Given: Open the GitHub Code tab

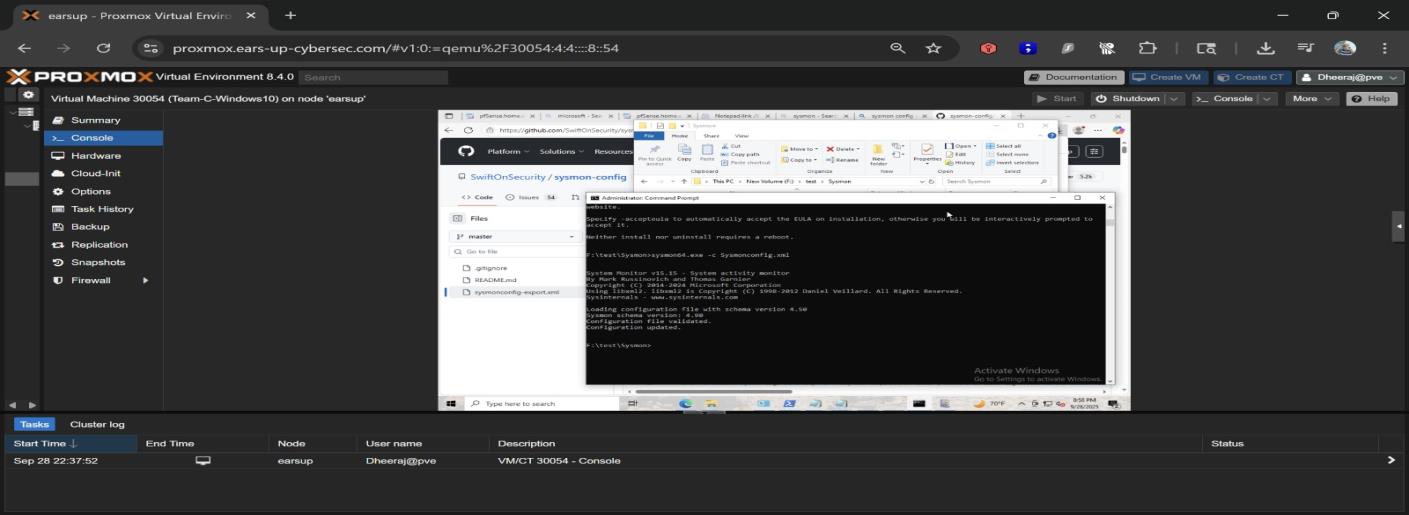Looking at the screenshot, I should point(477,197).
